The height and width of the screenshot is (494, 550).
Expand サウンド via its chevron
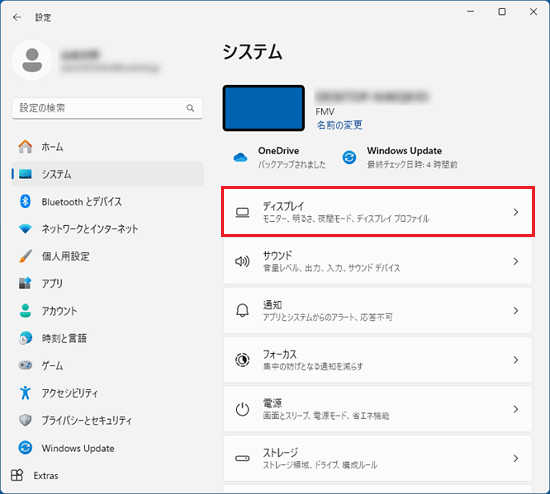click(516, 261)
